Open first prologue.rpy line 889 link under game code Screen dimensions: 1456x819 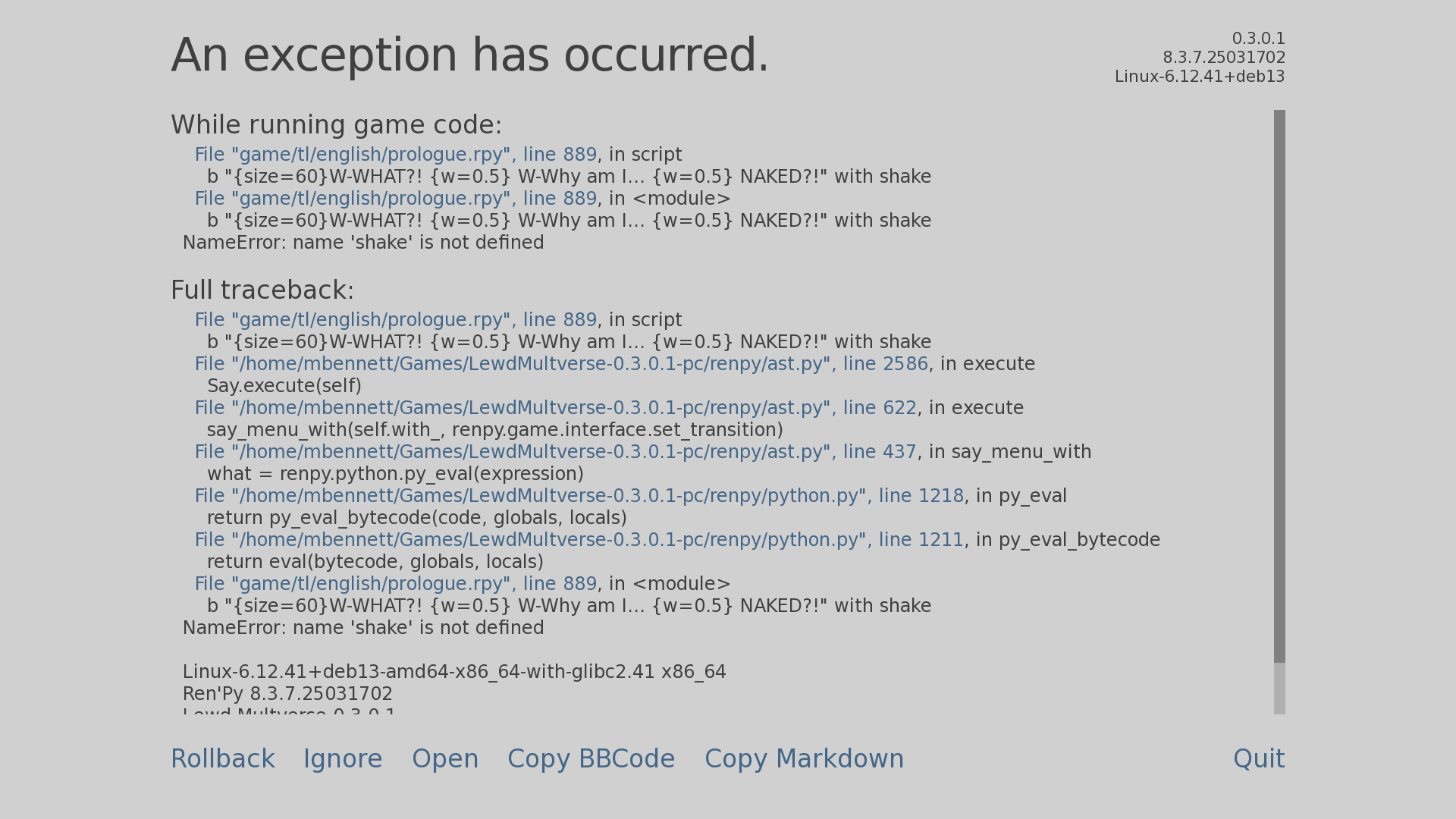396,155
